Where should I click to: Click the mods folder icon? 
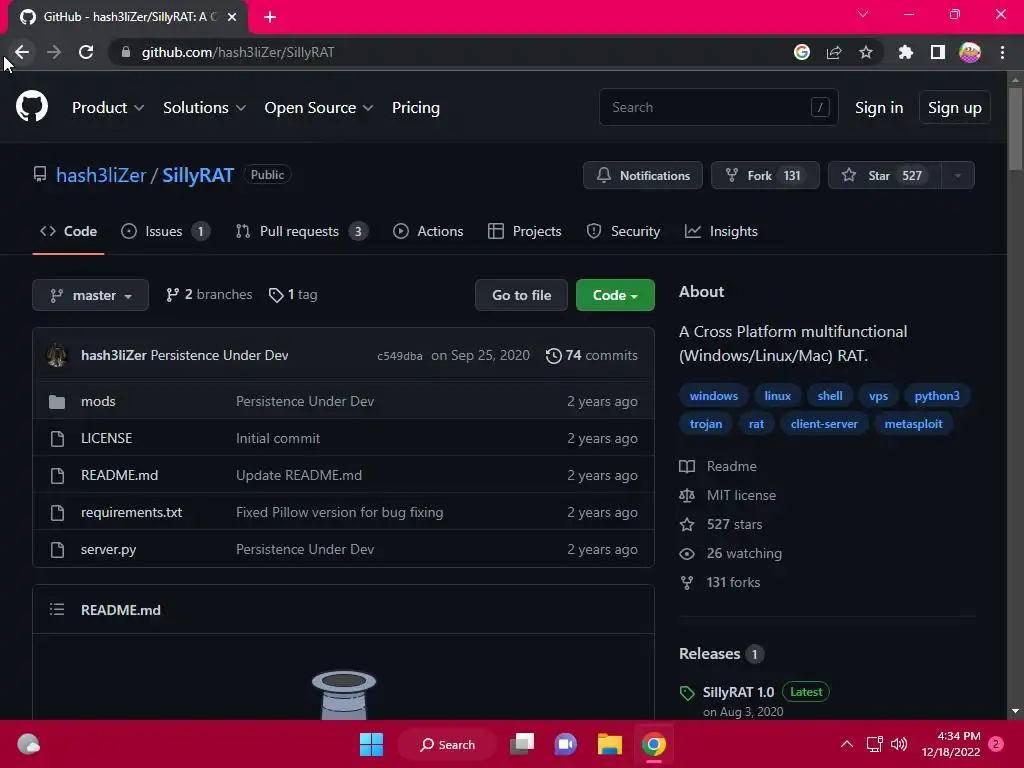tap(57, 402)
